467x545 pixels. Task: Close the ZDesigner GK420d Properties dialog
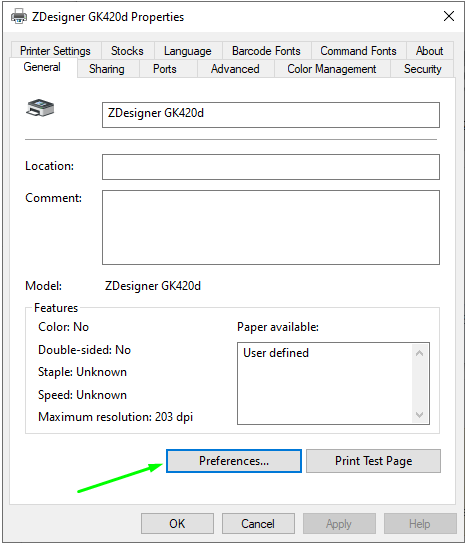pyautogui.click(x=449, y=16)
